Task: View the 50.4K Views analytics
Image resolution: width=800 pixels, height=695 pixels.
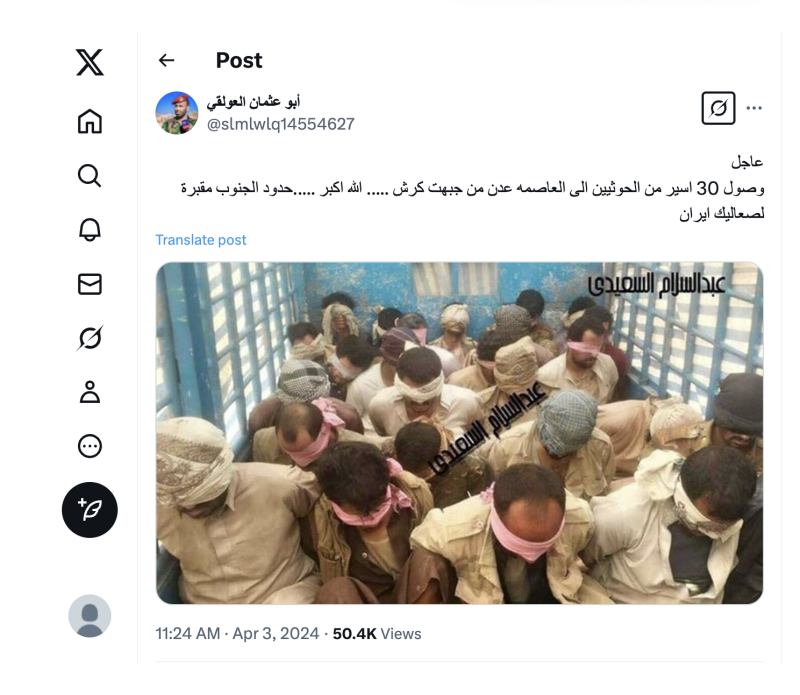Action: (x=377, y=634)
